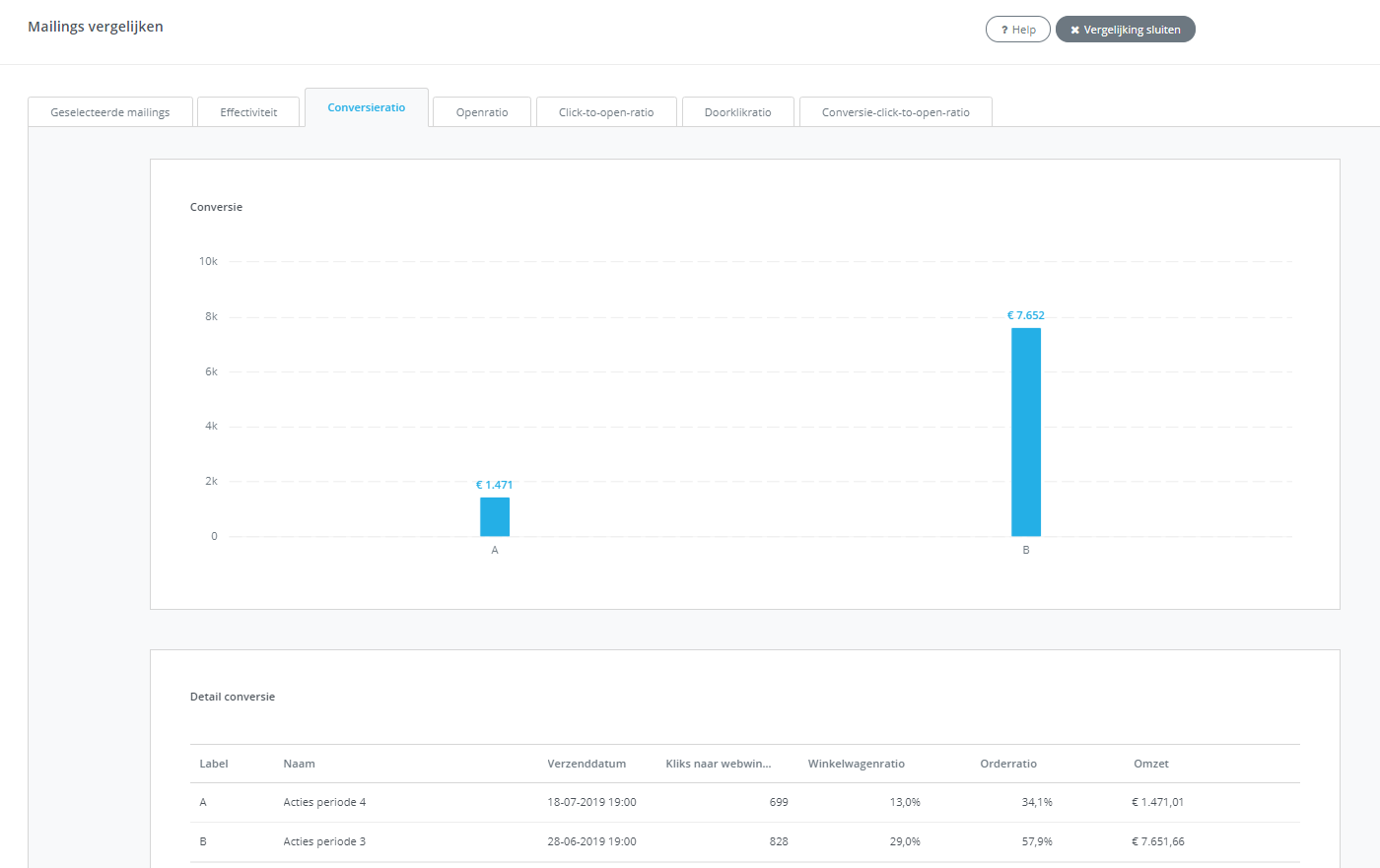The height and width of the screenshot is (868, 1380).
Task: Click the Winkelwagenratio column header
Action: tap(857, 764)
